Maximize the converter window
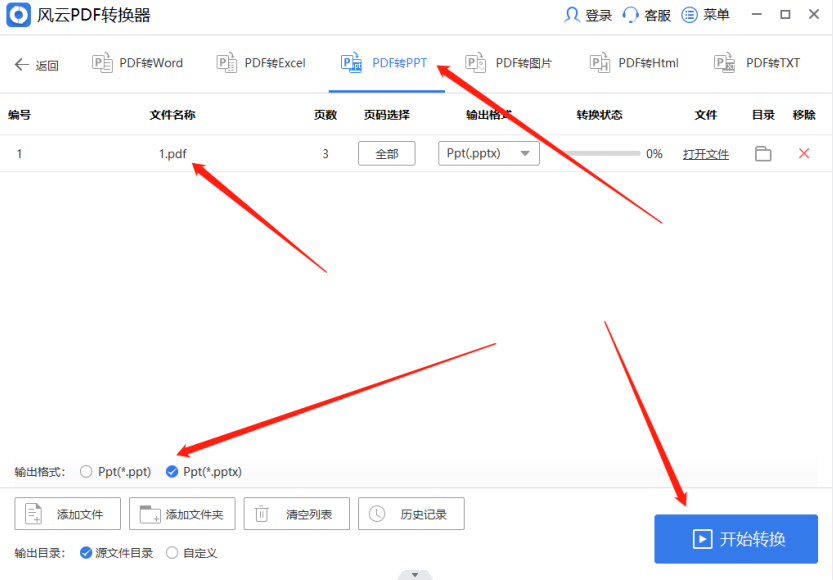833x580 pixels. 785,14
